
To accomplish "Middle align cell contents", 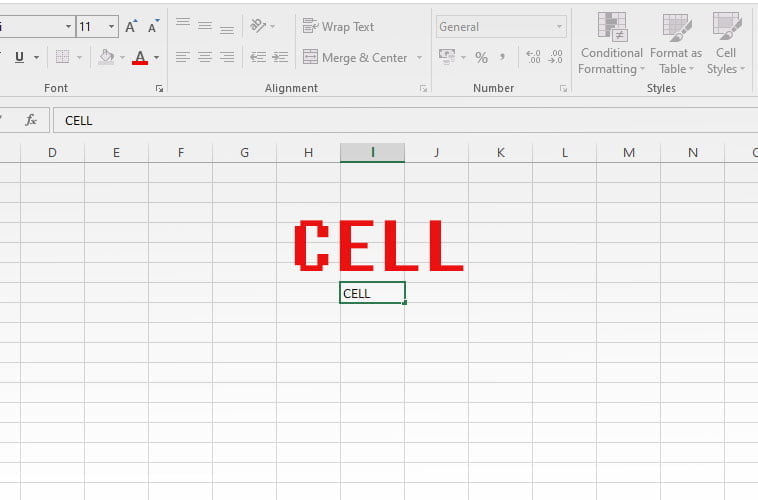I will [x=205, y=25].
